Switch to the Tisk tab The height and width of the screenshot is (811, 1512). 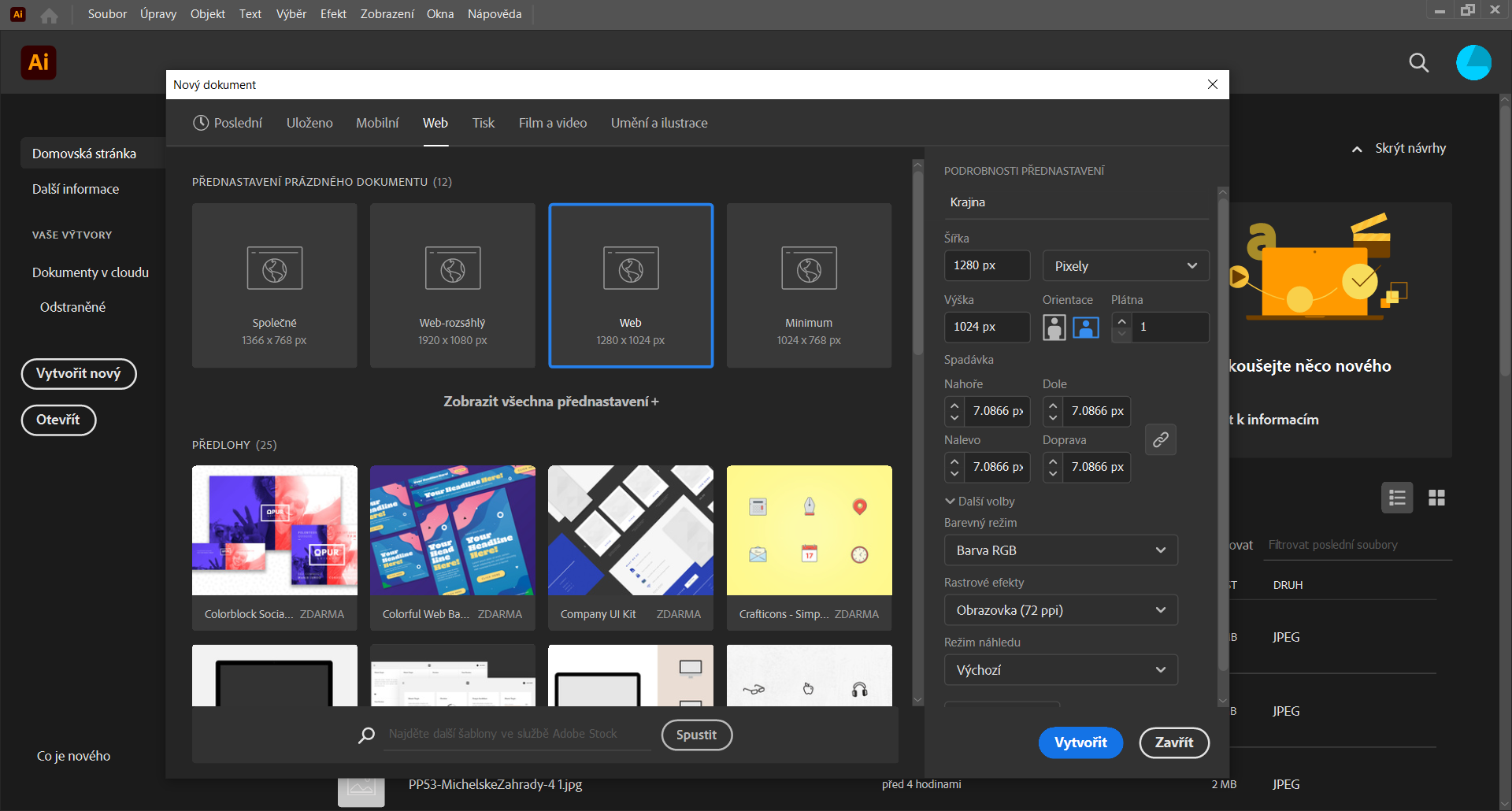(x=483, y=123)
